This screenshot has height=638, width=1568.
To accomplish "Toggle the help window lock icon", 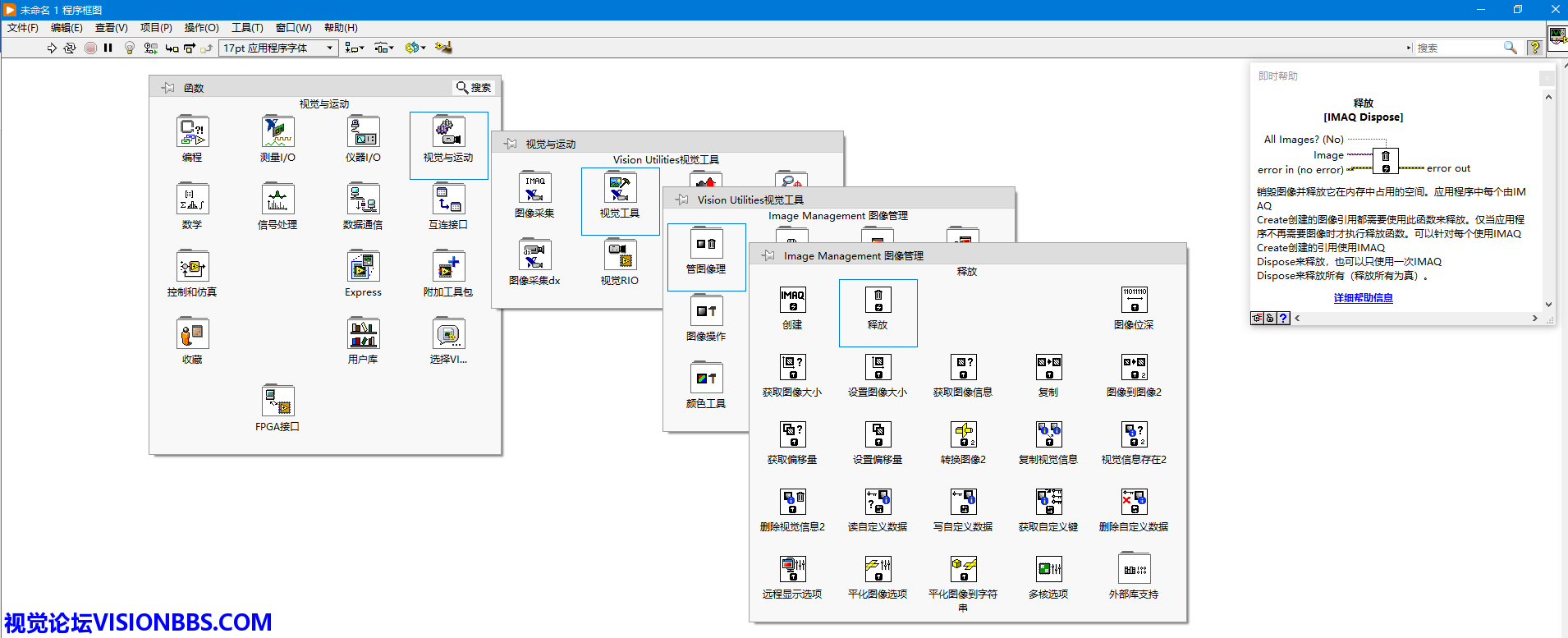I will 1270,319.
